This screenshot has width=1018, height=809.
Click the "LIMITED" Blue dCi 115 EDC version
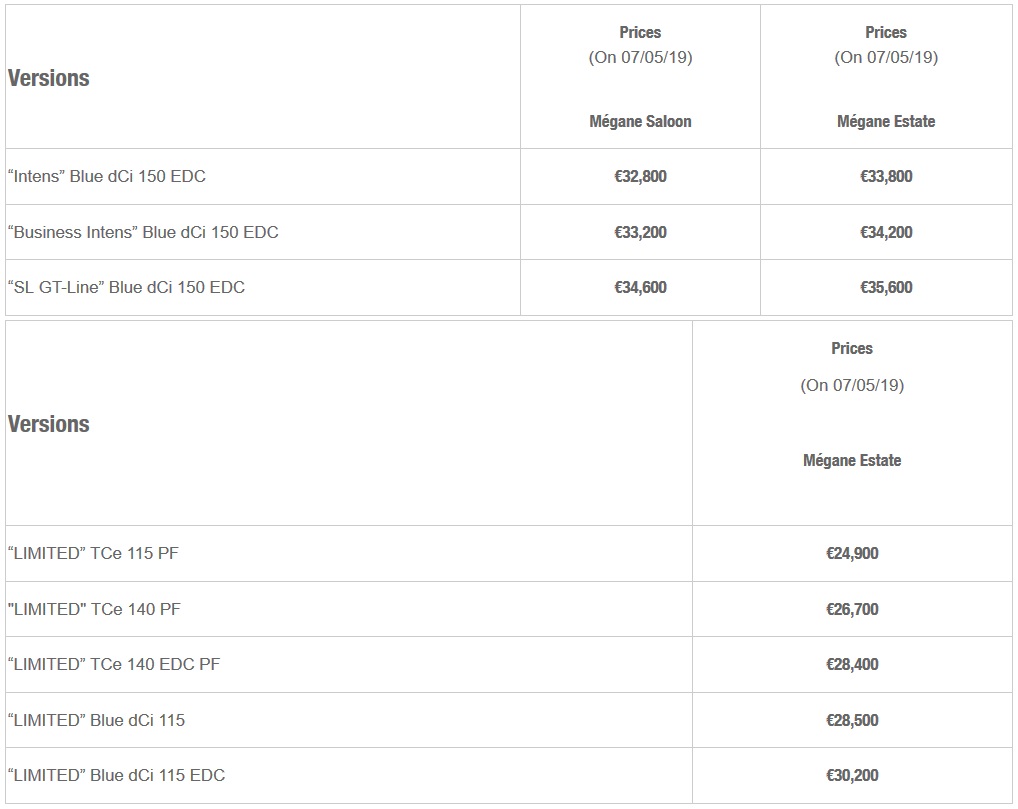point(116,775)
